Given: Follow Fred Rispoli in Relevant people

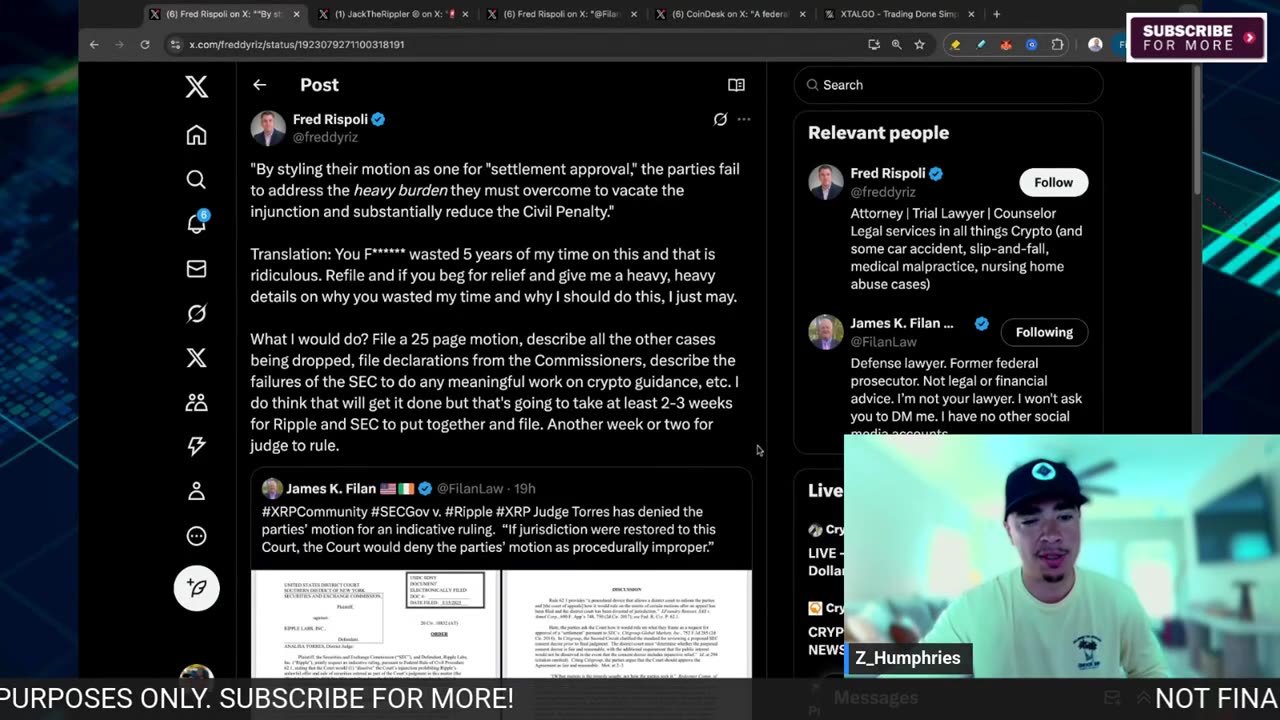Looking at the screenshot, I should click(1053, 182).
